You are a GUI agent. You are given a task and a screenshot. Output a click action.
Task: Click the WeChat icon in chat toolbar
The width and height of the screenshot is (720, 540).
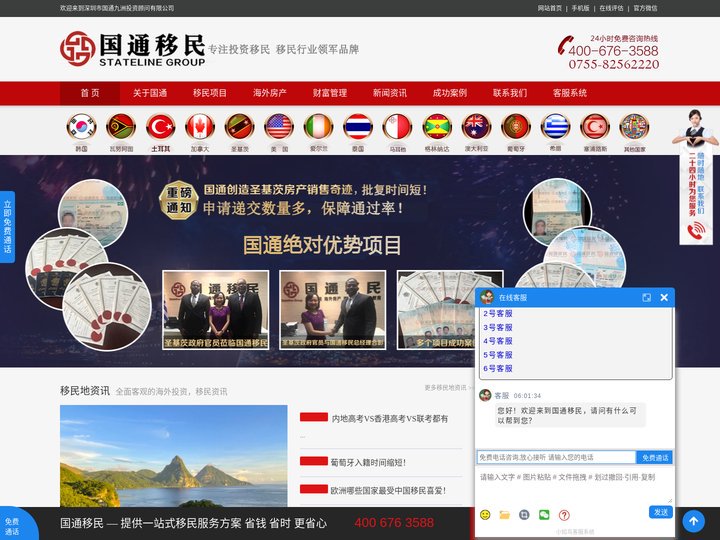click(x=544, y=515)
